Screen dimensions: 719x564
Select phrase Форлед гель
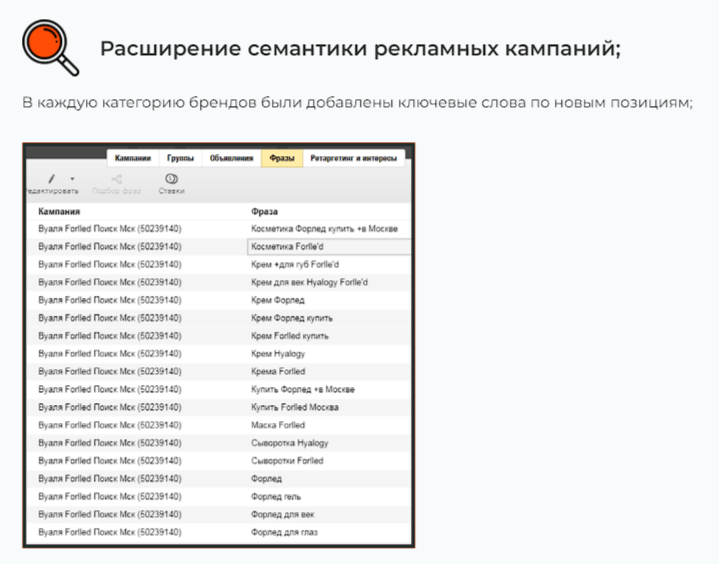[x=276, y=497]
